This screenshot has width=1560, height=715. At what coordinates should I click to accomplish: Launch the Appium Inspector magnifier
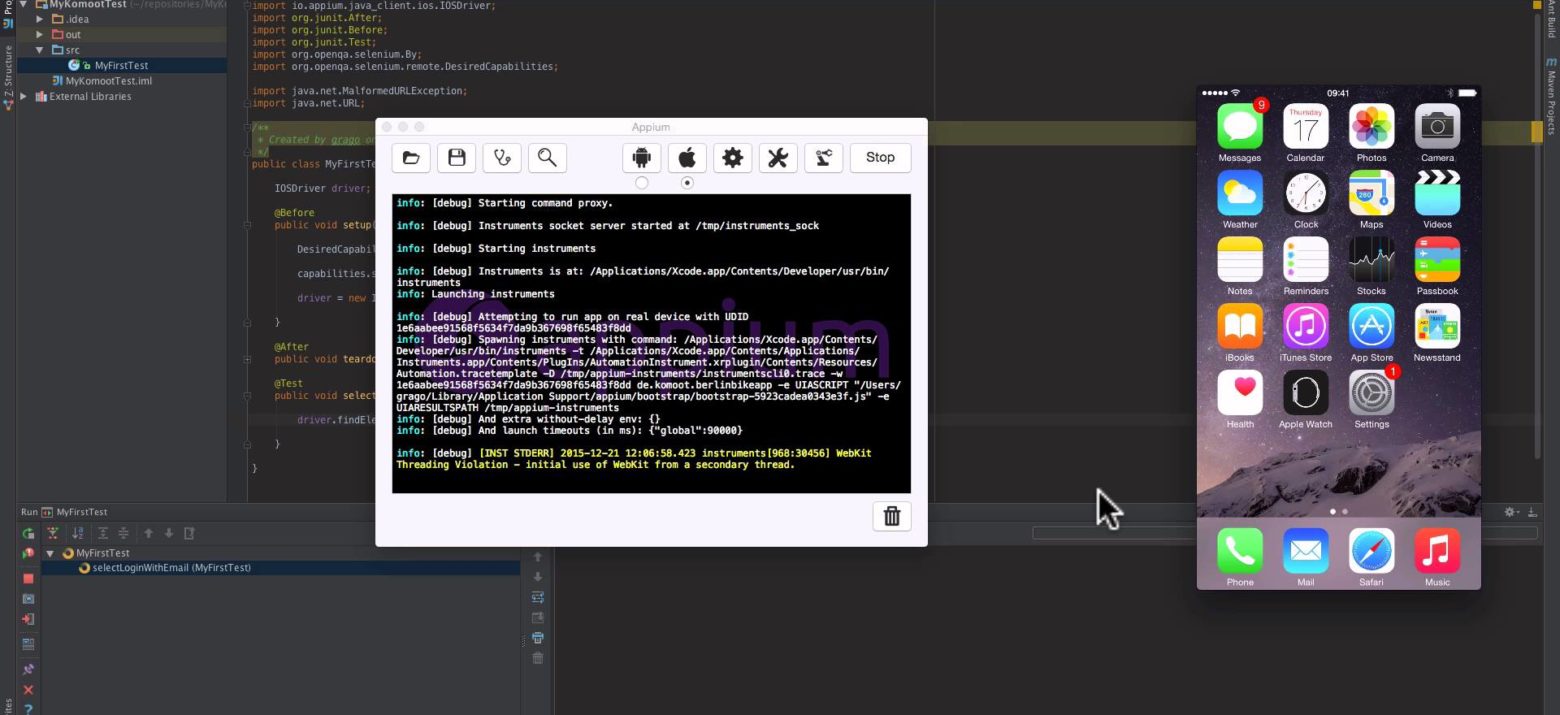click(x=547, y=157)
